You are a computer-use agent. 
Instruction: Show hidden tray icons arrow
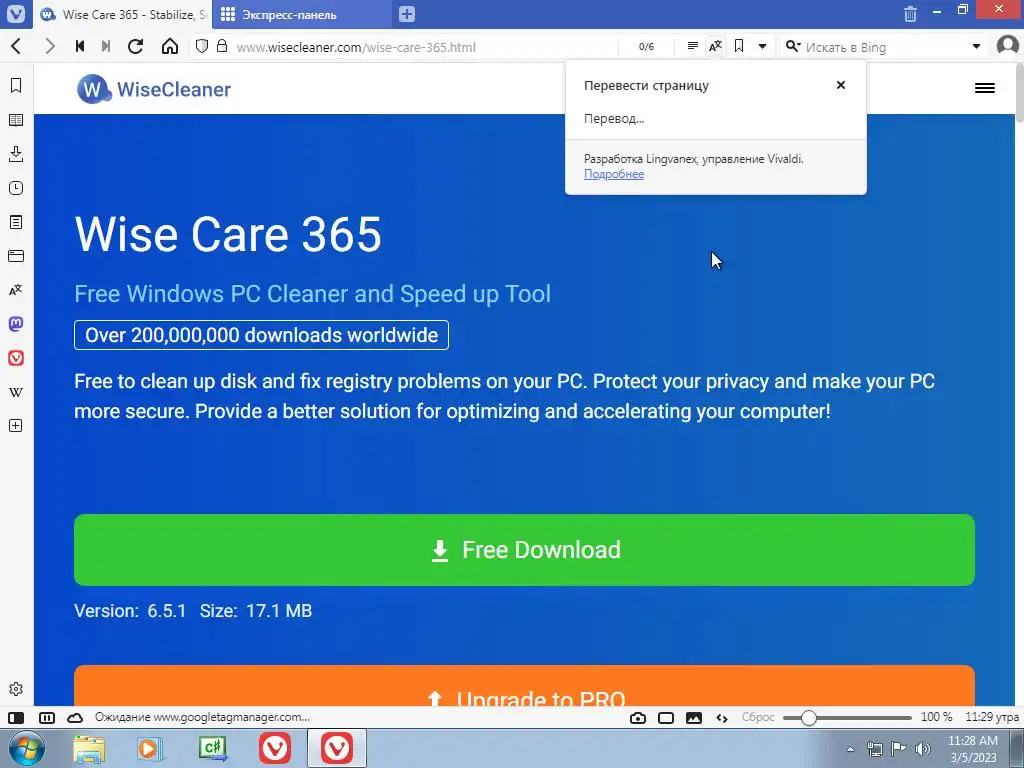[x=850, y=749]
